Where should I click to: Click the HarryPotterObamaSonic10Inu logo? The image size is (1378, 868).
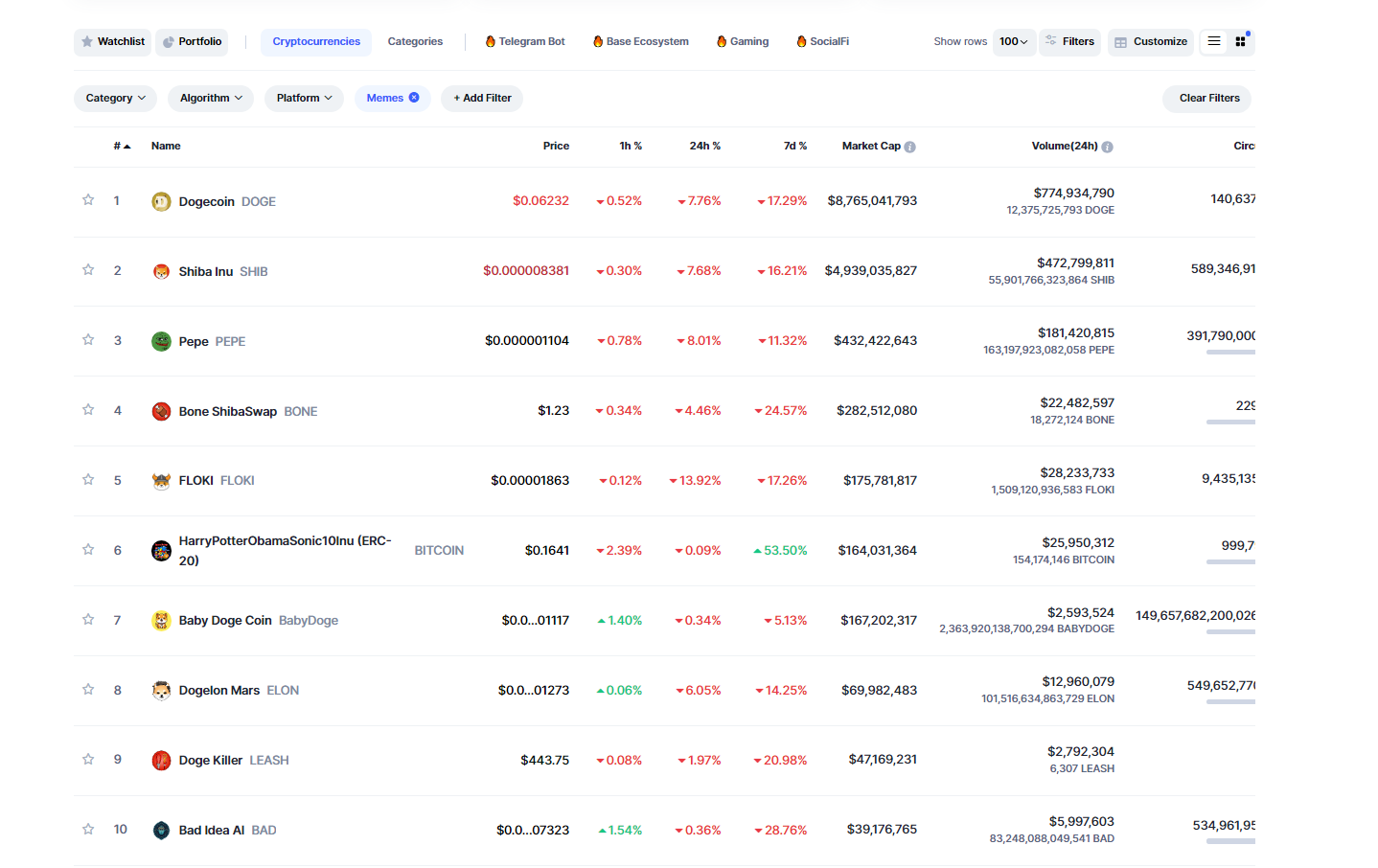(161, 551)
